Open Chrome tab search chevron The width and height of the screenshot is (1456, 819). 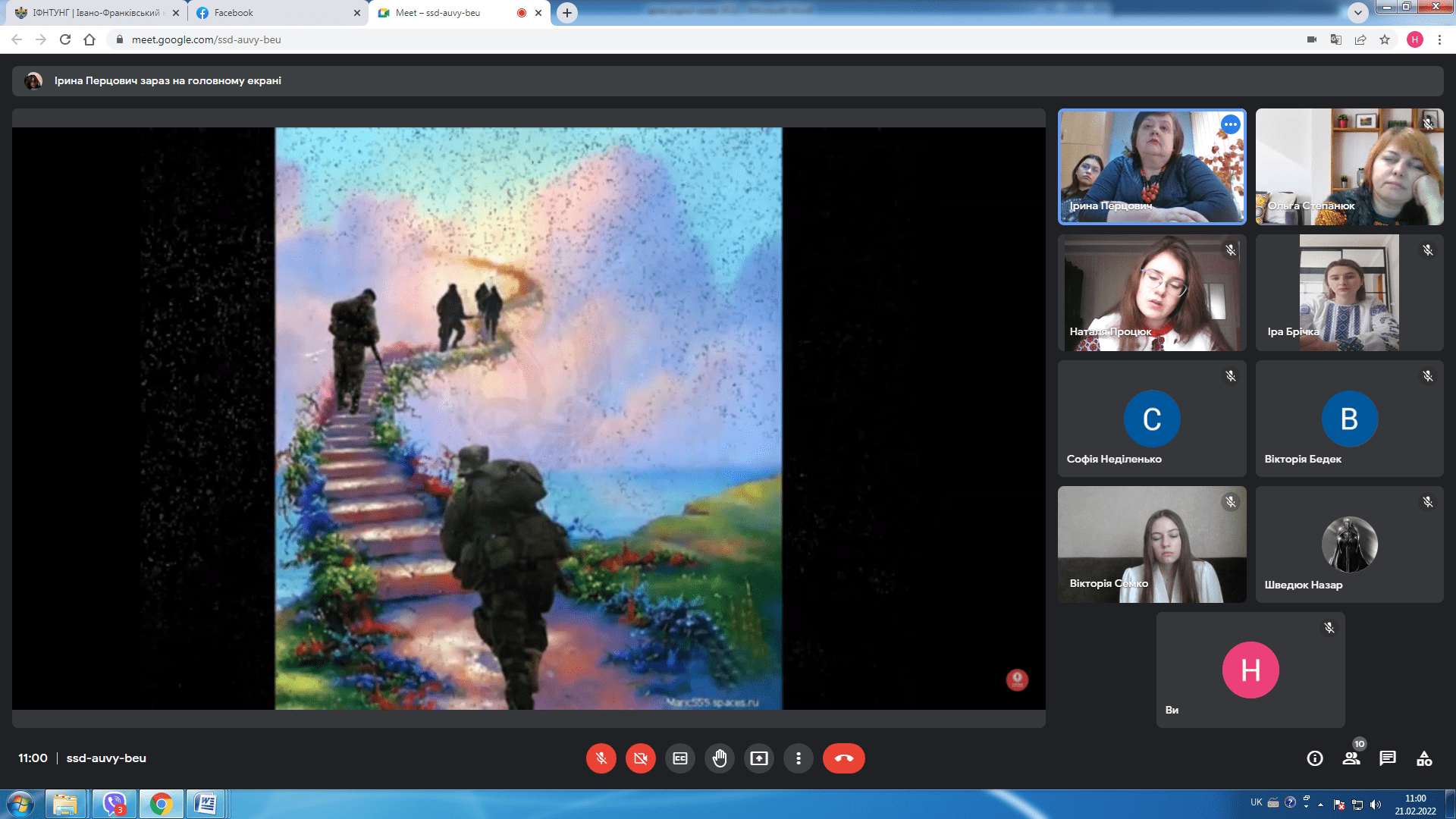1358,12
